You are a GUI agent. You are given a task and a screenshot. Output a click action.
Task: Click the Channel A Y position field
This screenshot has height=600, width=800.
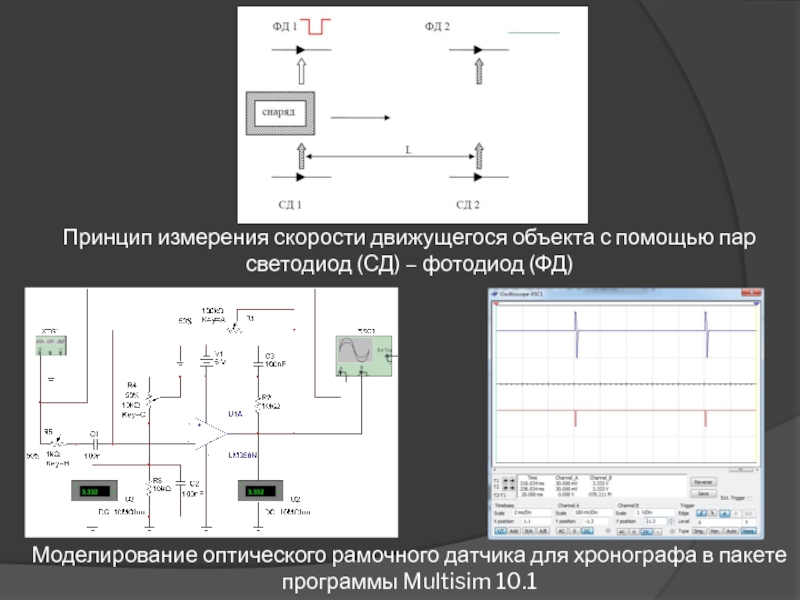[x=595, y=521]
